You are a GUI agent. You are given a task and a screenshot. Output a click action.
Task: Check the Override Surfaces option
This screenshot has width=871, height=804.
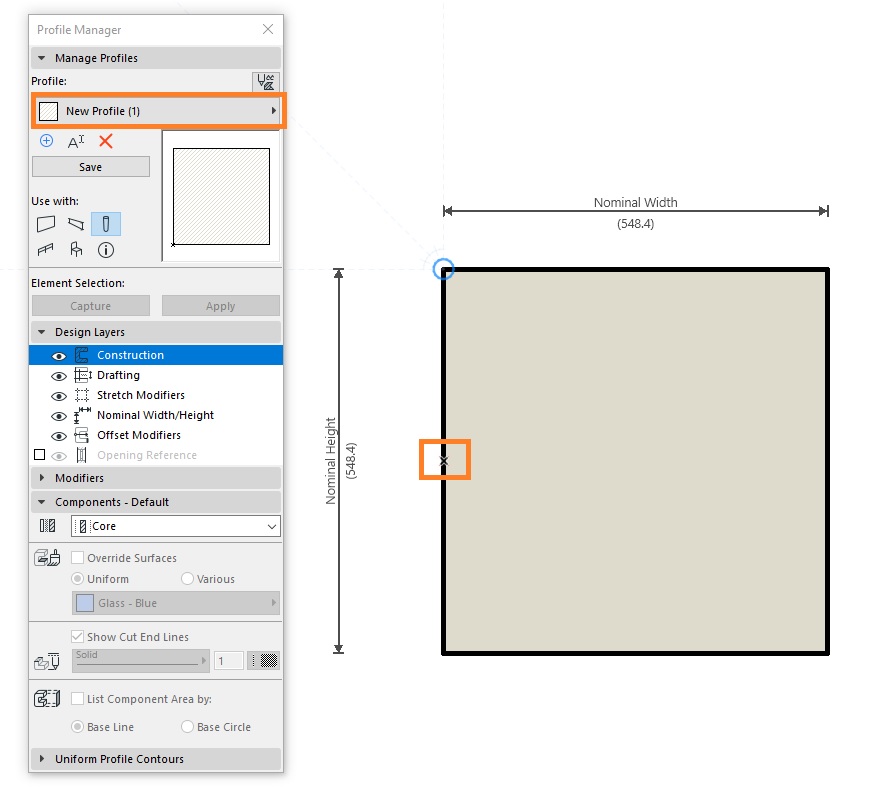coord(78,558)
